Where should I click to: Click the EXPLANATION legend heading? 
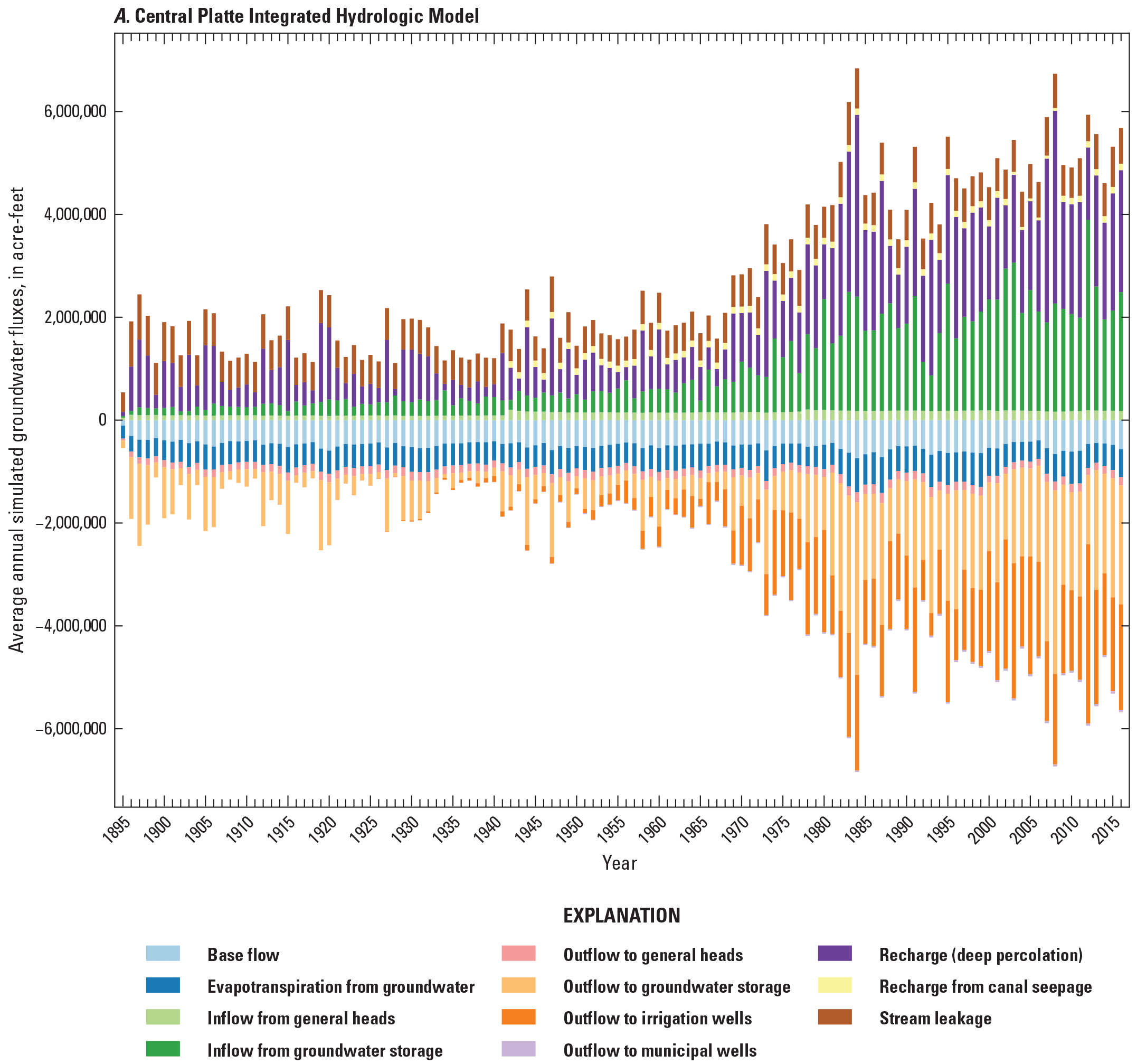click(x=622, y=916)
